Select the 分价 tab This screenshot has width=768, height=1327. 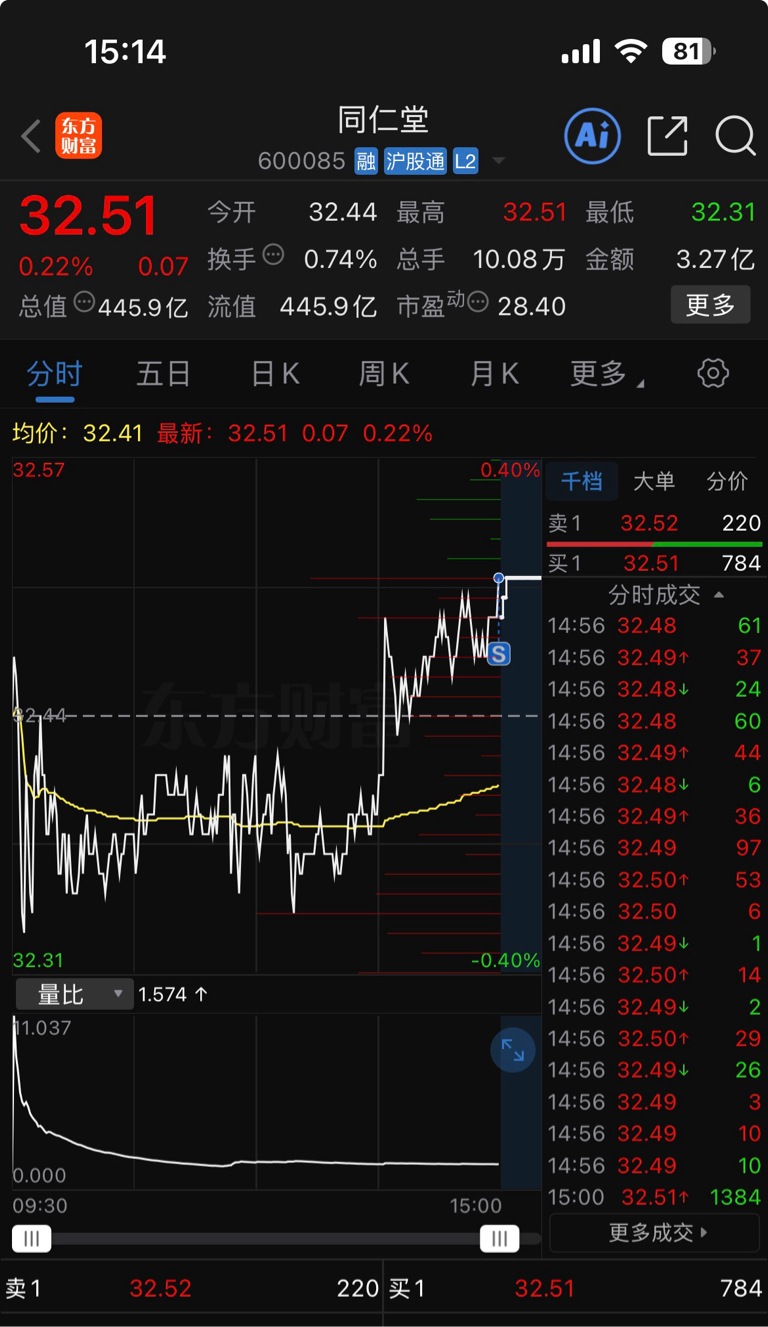tap(727, 482)
